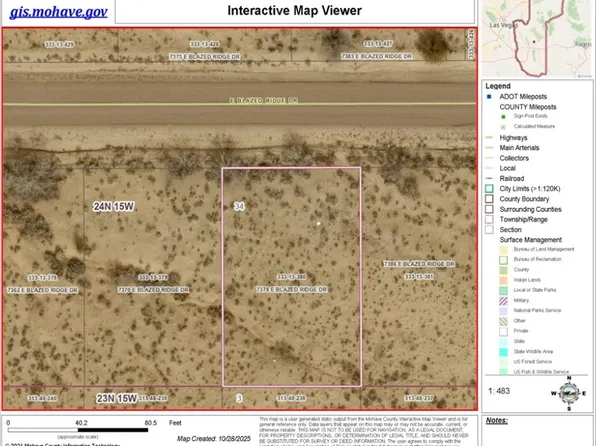
Task: Click the Local road legend label
Action: pyautogui.click(x=507, y=168)
